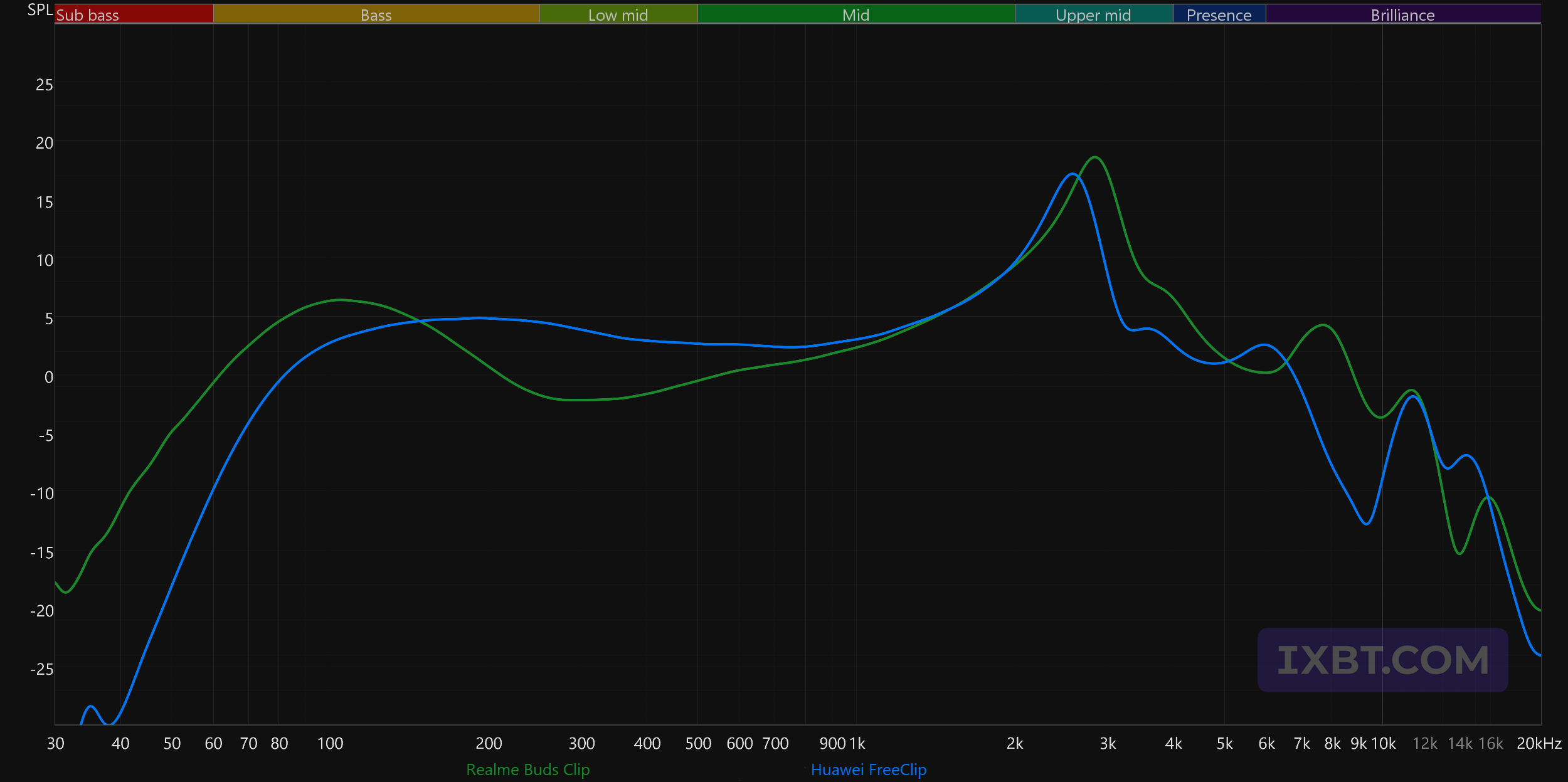Toggle the Huawei FreeClip legend entry

click(868, 769)
